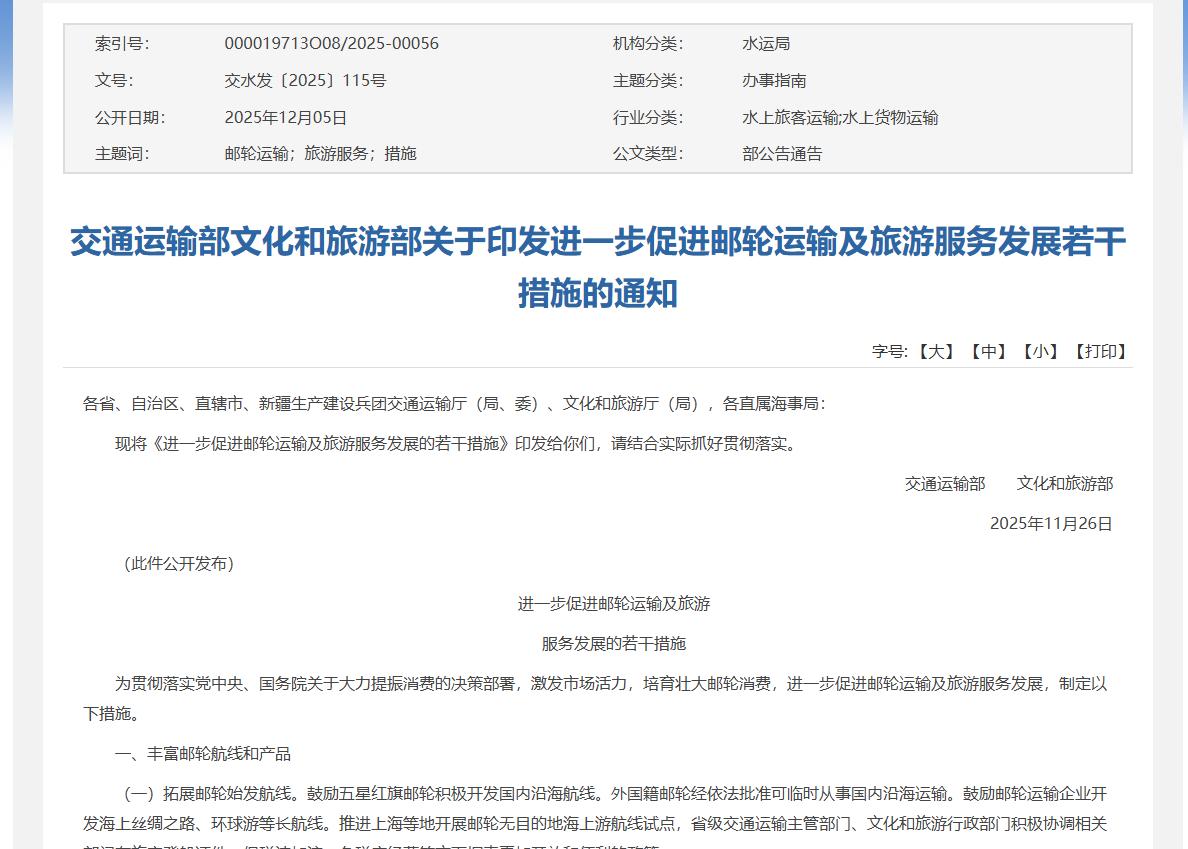The image size is (1188, 849).
Task: Click the addressee line starting 各省、自治区
Action: 454,404
